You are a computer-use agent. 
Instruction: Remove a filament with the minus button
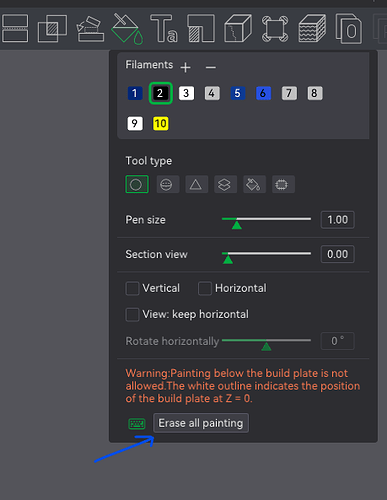211,67
